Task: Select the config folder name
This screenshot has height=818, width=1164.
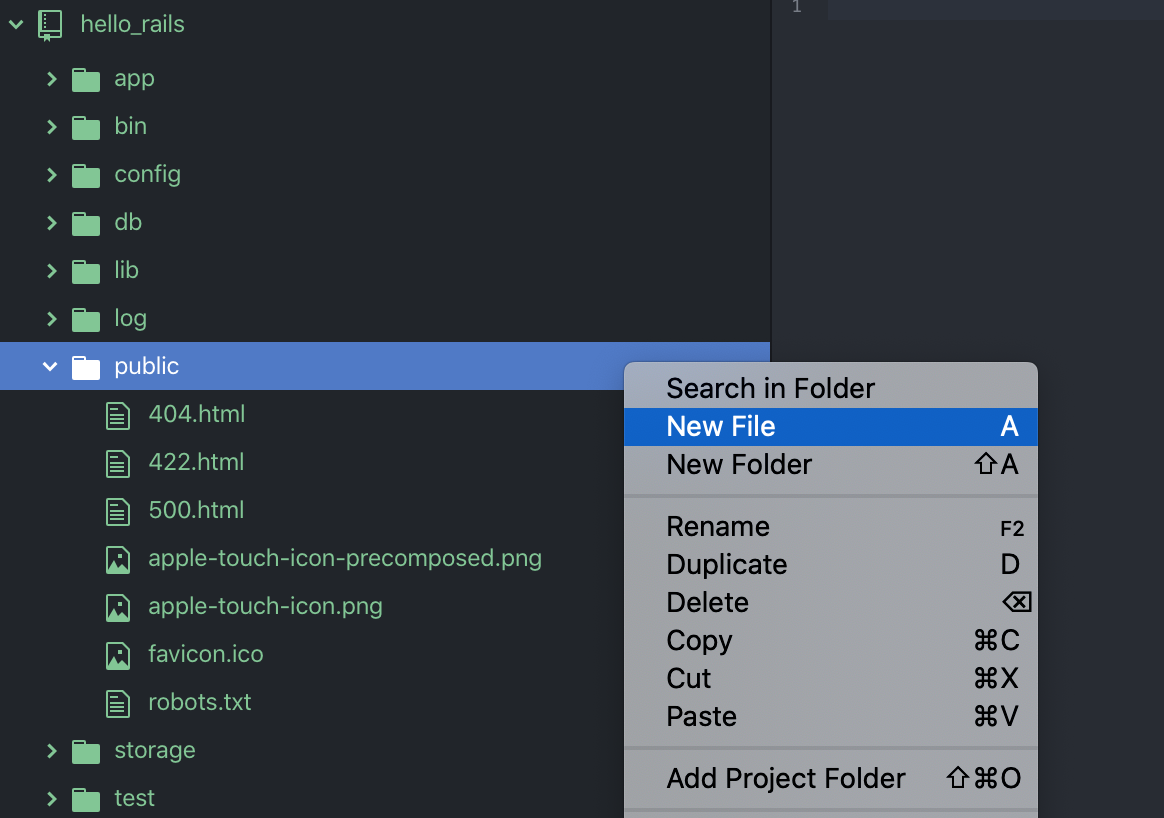Action: point(148,175)
